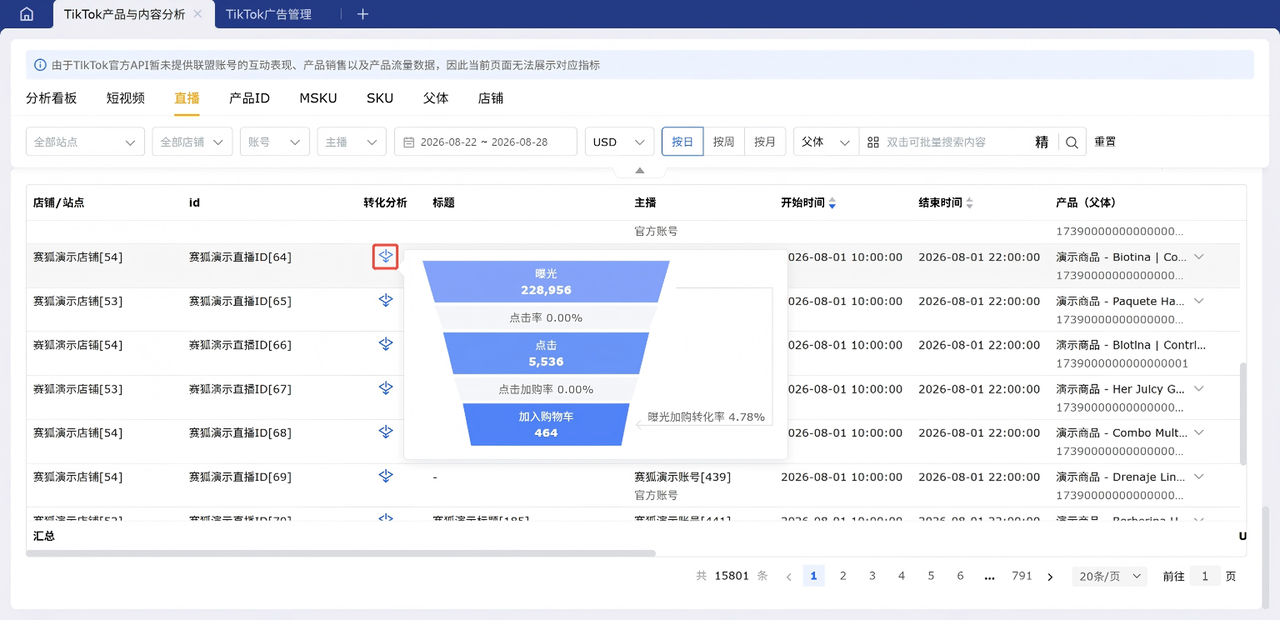Screen dimensions: 1280x620
Task: Expand the USD currency dropdown
Action: click(x=619, y=142)
